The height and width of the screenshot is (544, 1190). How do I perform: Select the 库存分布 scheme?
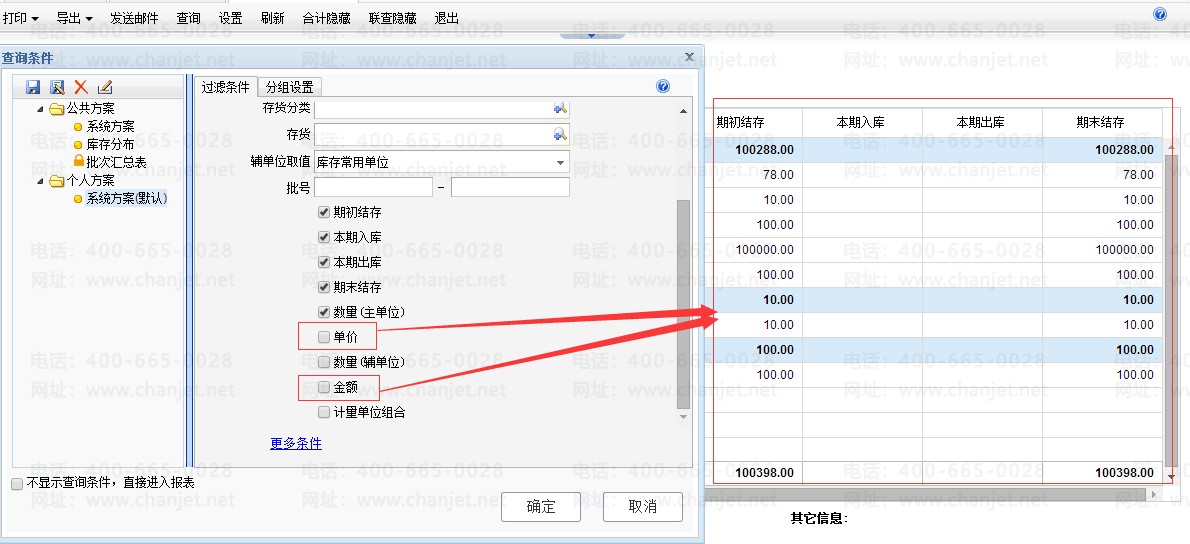point(110,144)
